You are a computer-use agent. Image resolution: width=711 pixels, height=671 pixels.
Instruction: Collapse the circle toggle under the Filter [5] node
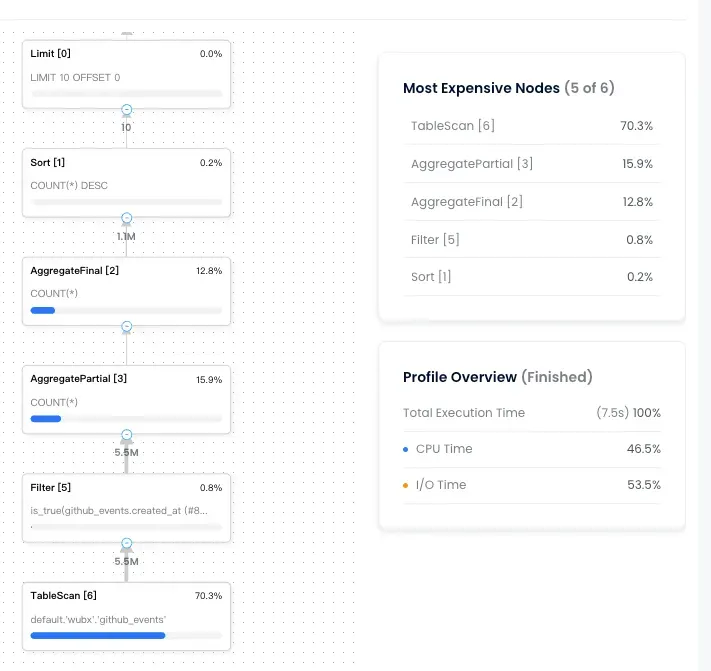(127, 543)
